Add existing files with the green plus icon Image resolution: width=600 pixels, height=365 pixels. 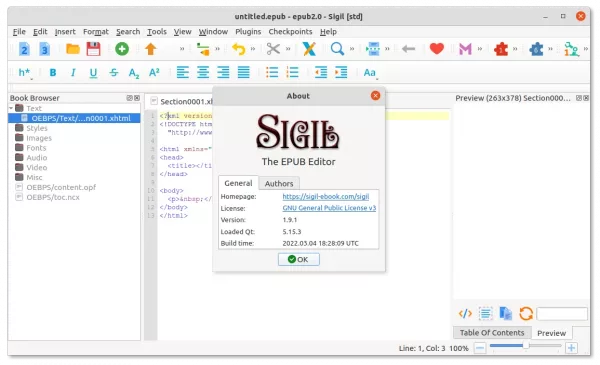click(x=122, y=49)
